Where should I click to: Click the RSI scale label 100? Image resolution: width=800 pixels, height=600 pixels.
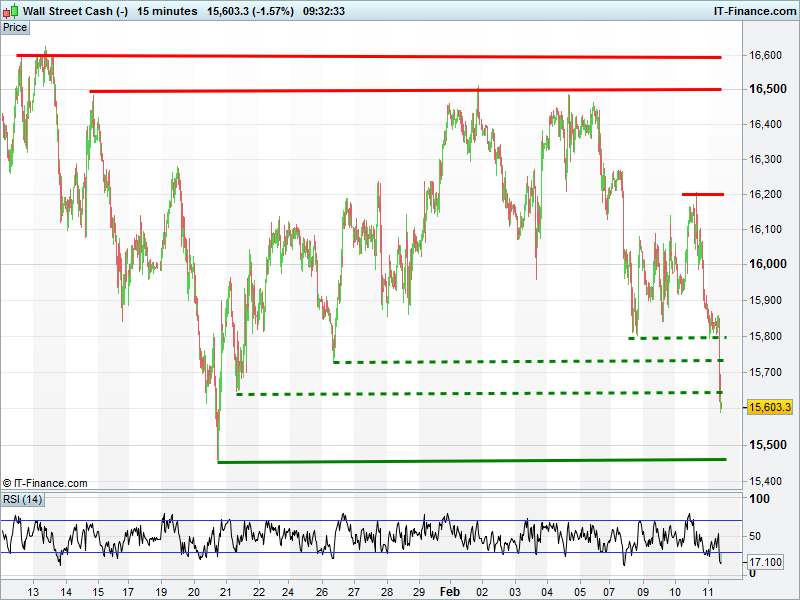click(x=759, y=498)
